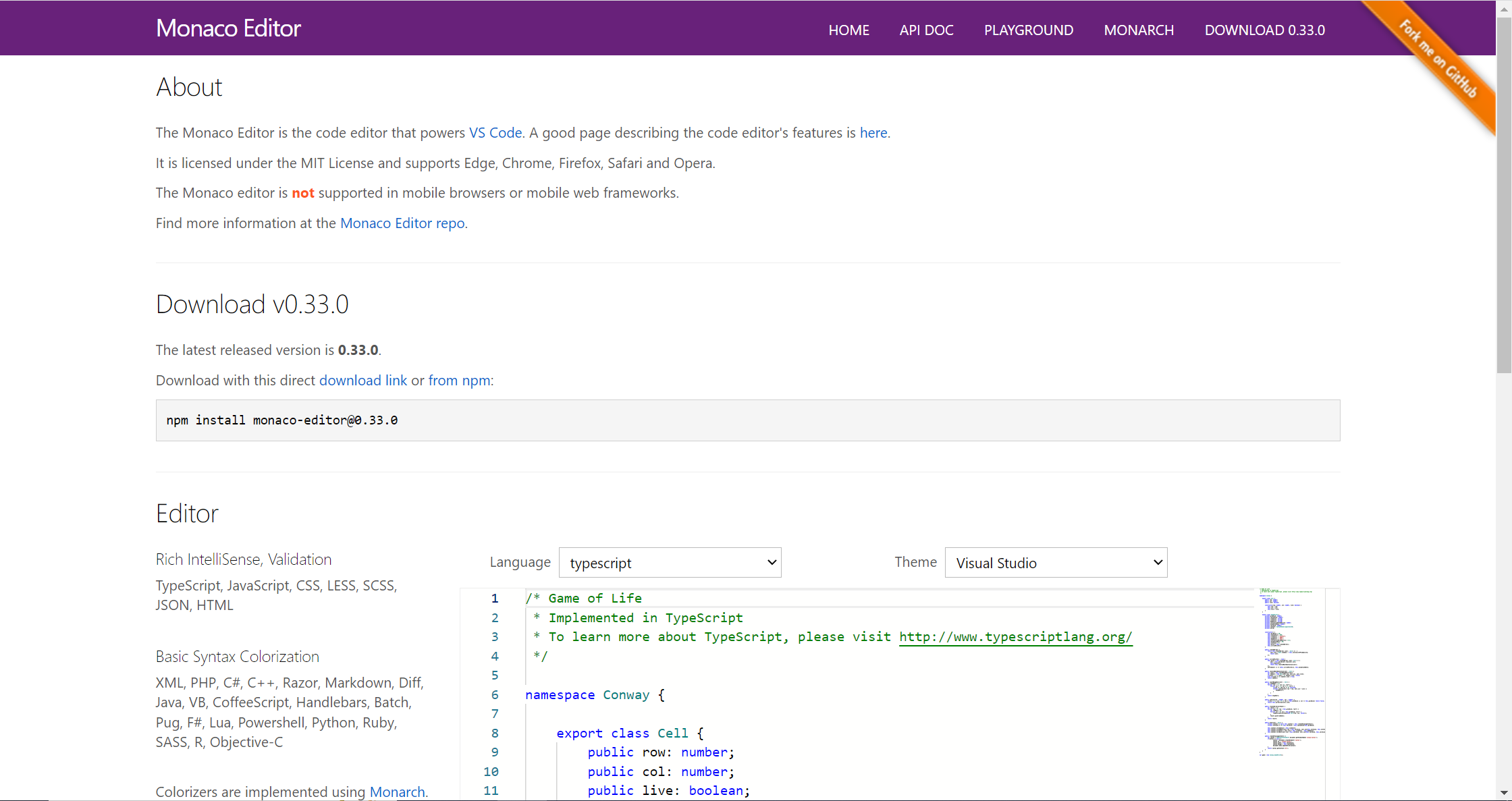1512x801 pixels.
Task: Click line number 11 in the editor
Action: point(491,791)
